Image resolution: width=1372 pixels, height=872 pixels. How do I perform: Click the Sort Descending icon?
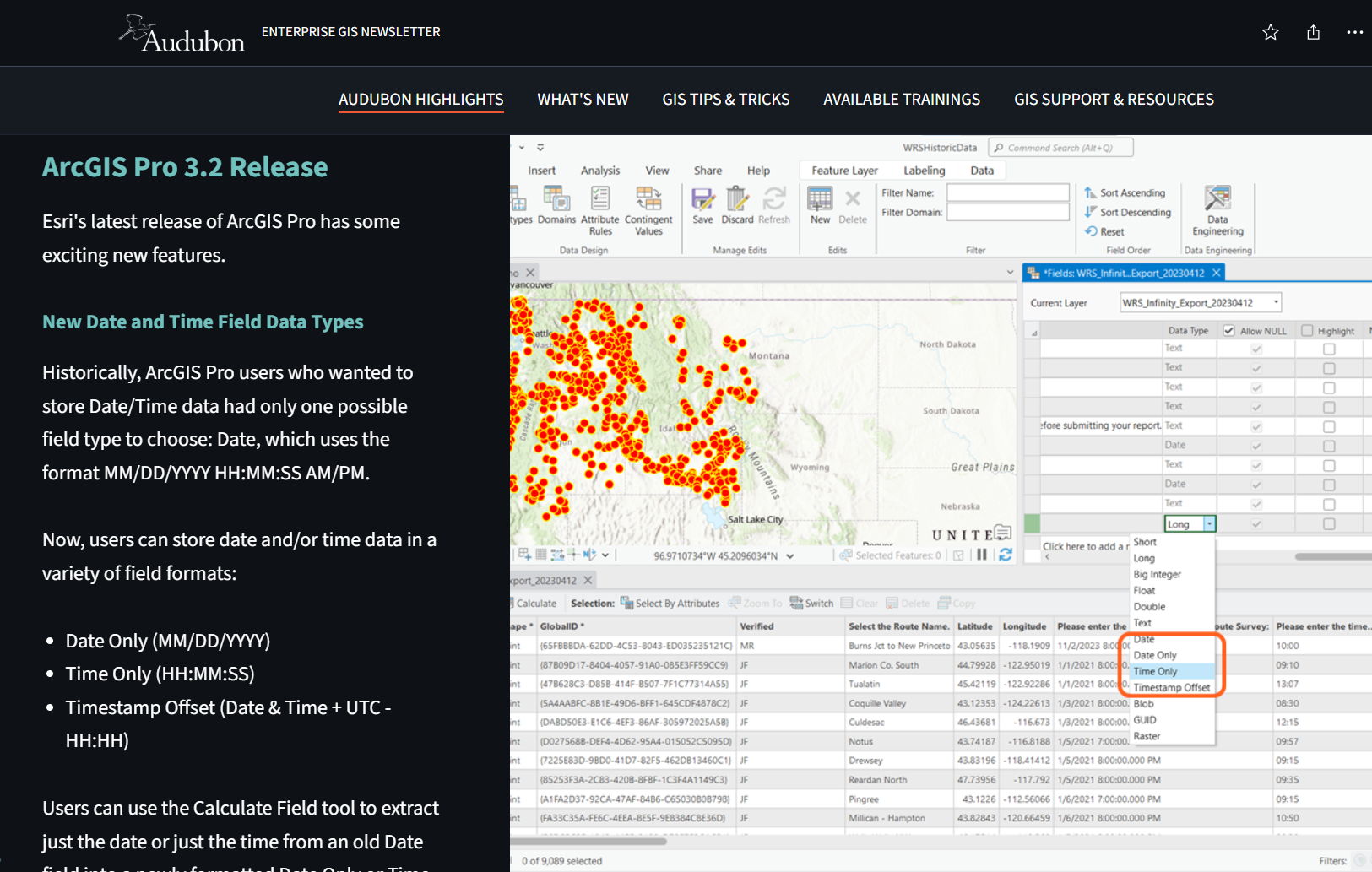click(1091, 212)
